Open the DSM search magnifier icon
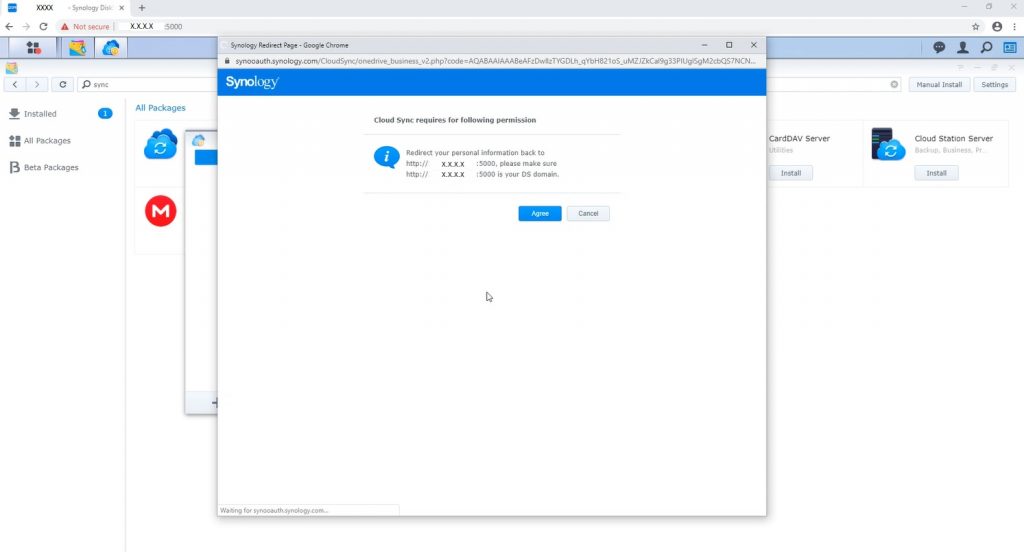 coord(986,48)
